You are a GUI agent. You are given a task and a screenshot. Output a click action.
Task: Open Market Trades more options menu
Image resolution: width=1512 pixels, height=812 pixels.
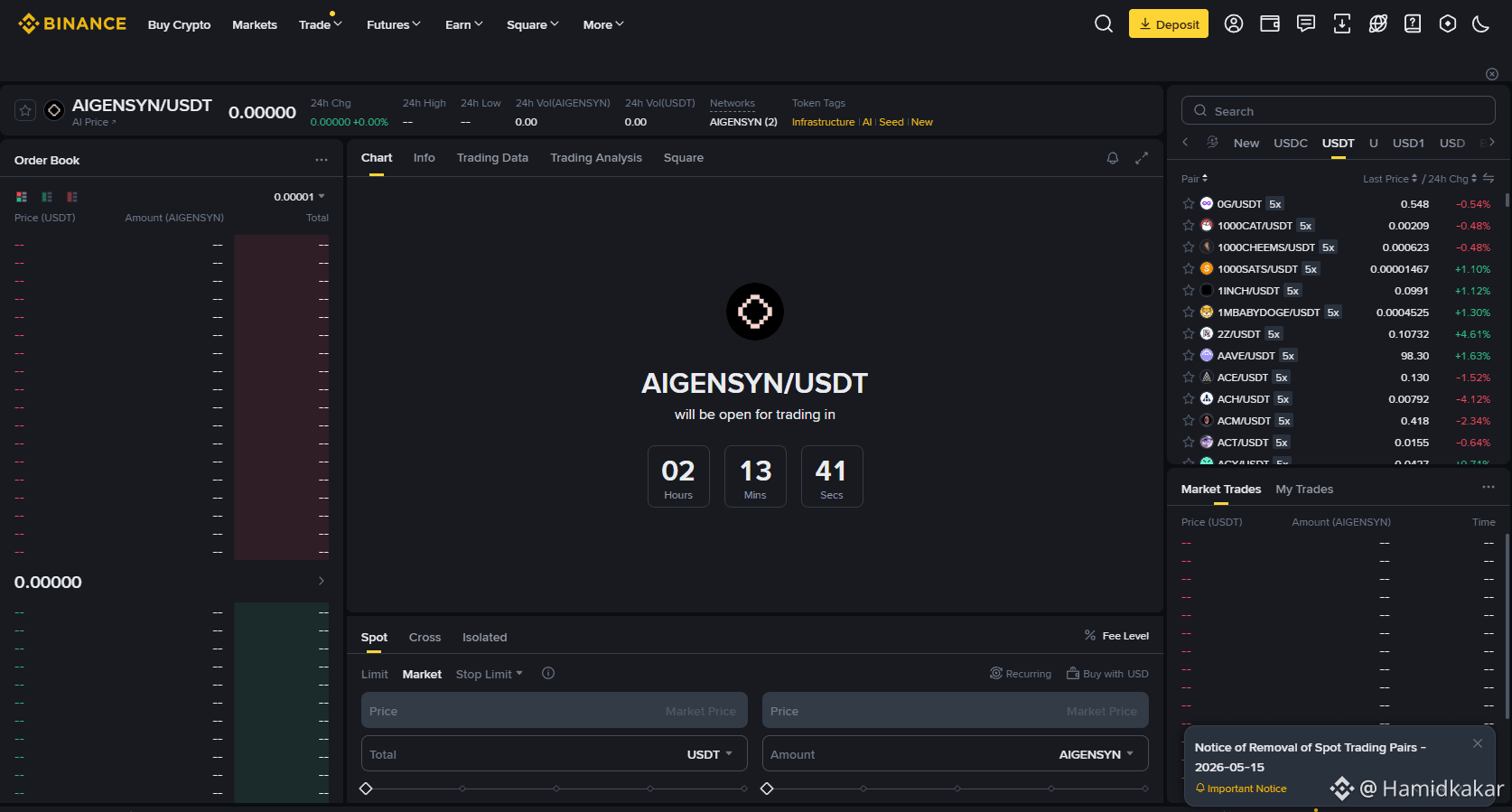(1489, 488)
